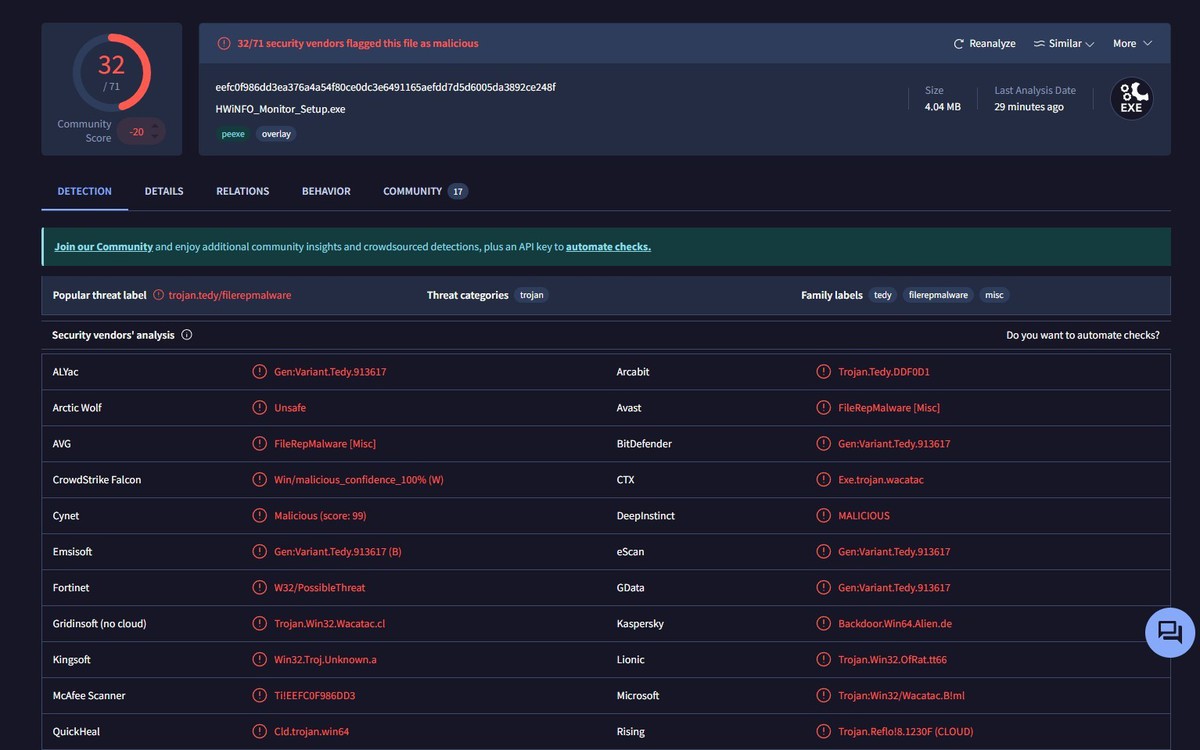Vote down on the Community Score
Viewport: 1200px width, 750px height.
(155, 137)
